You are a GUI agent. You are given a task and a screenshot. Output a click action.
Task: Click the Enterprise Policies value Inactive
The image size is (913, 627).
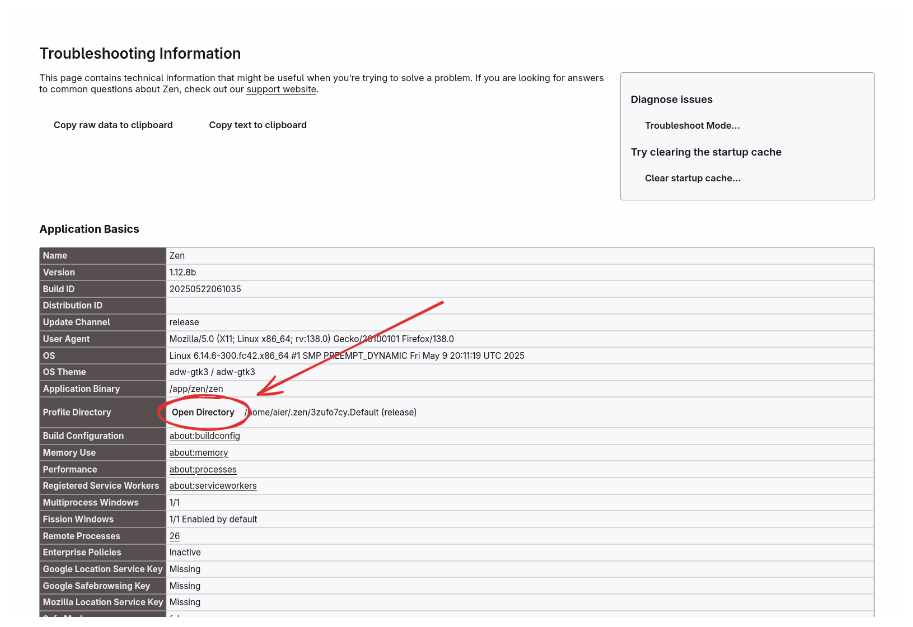tap(185, 552)
